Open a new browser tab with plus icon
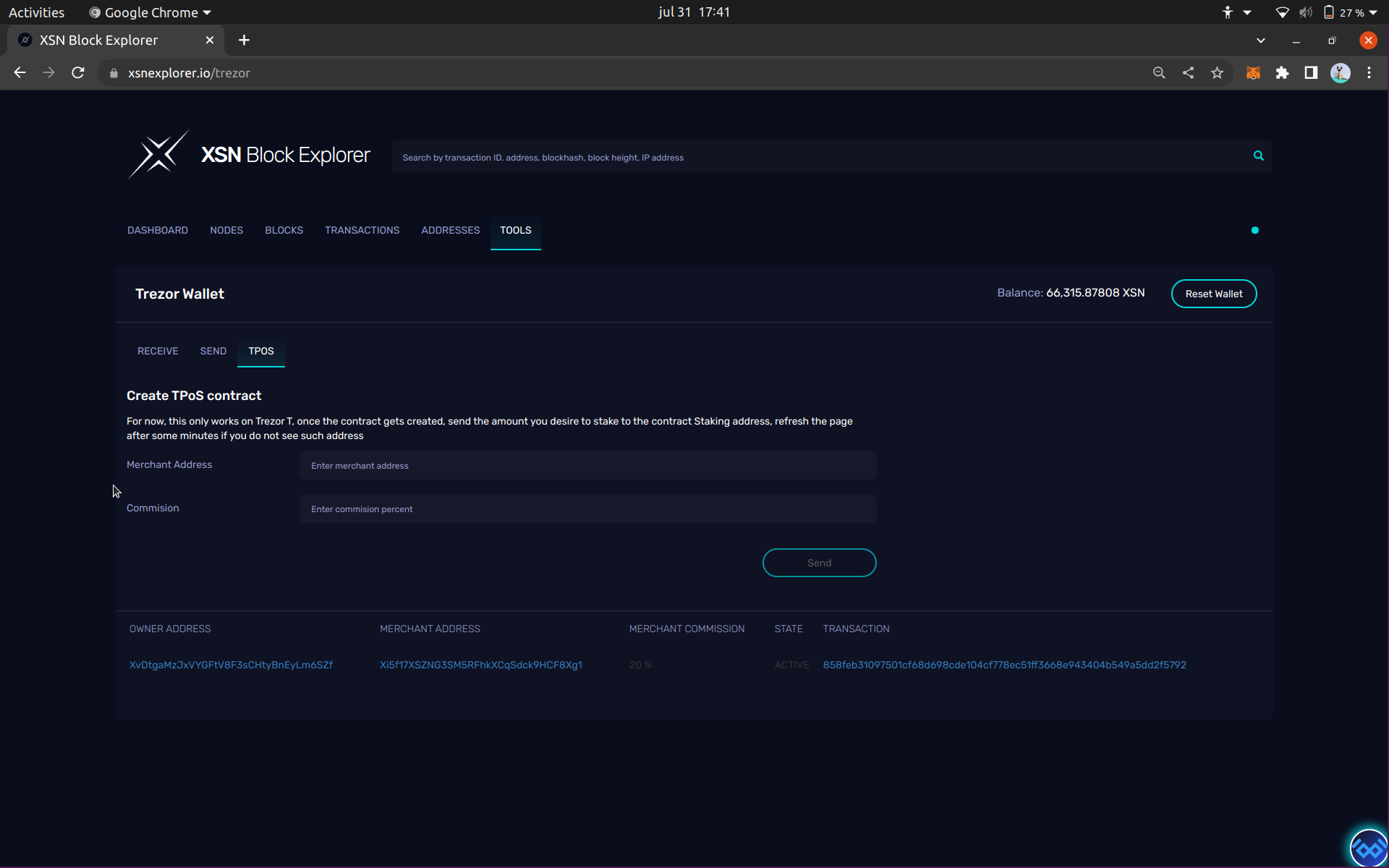The image size is (1389, 868). coord(244,41)
